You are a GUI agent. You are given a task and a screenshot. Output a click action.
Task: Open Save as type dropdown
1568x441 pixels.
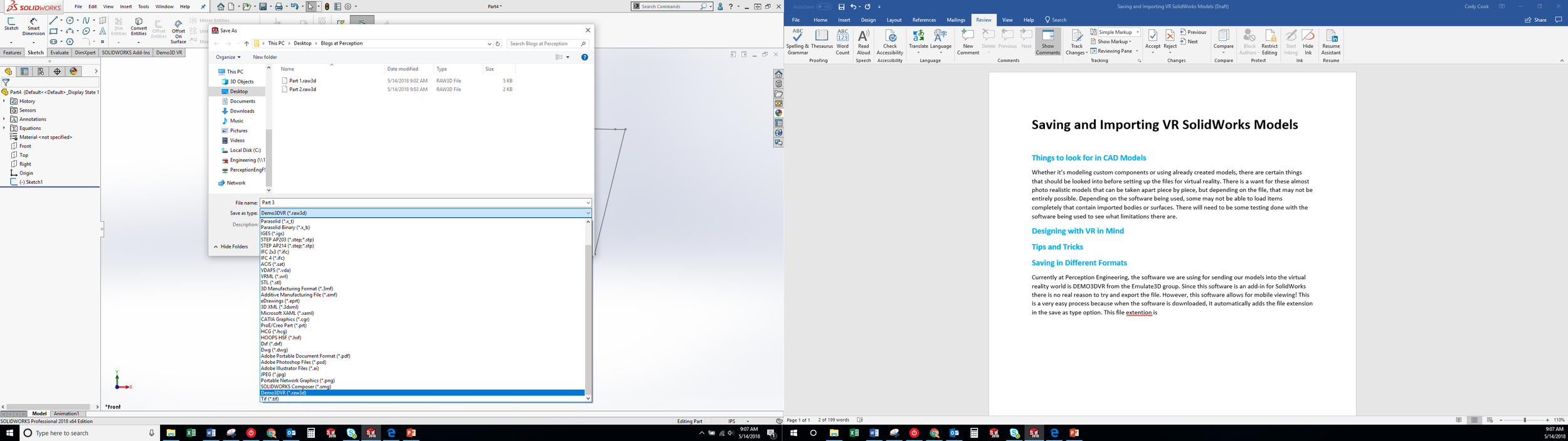(425, 213)
